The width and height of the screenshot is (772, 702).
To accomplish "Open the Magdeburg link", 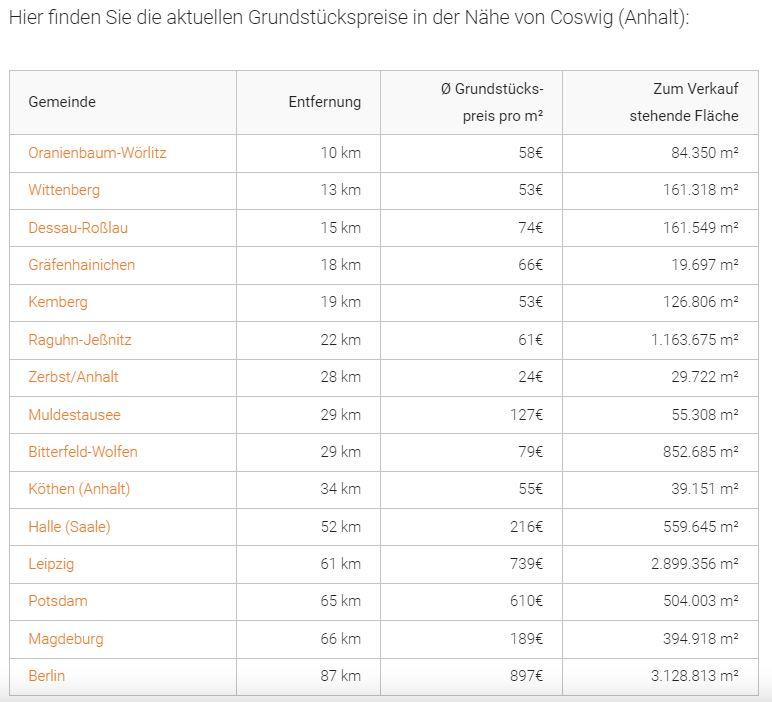I will point(65,639).
